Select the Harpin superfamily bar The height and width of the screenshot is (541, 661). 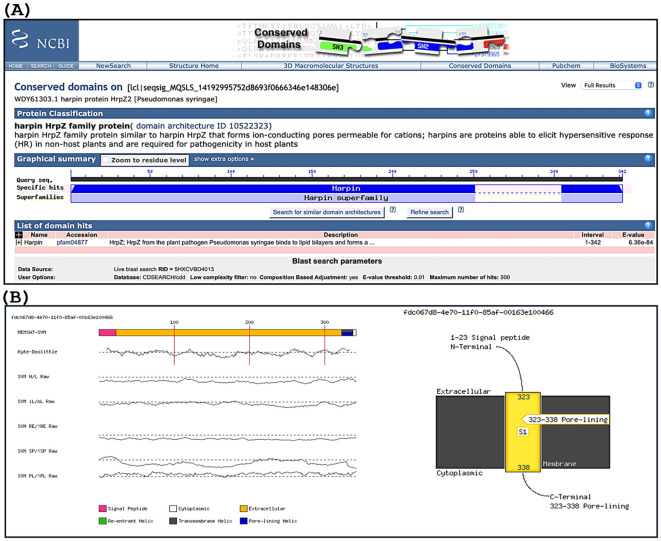(346, 198)
